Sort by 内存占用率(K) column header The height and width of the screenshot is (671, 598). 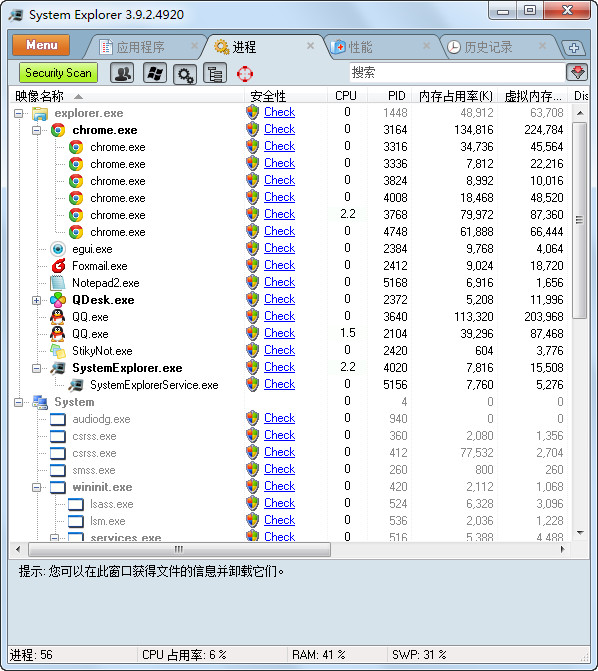455,96
